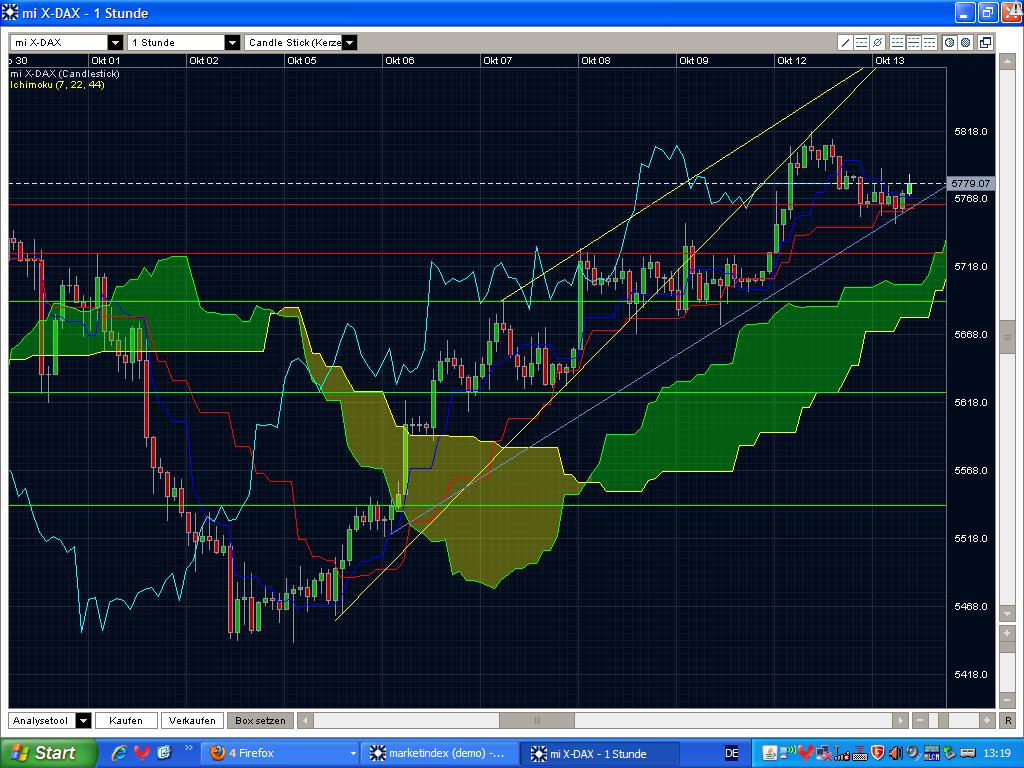1024x768 pixels.
Task: Click the horizontal scrollbar thumb
Action: 537,720
